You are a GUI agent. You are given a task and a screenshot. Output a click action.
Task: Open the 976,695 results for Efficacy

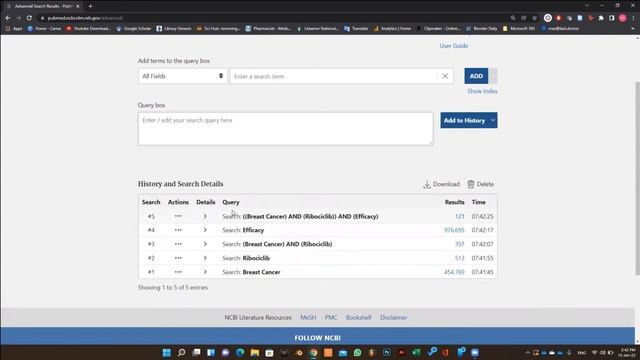(454, 230)
